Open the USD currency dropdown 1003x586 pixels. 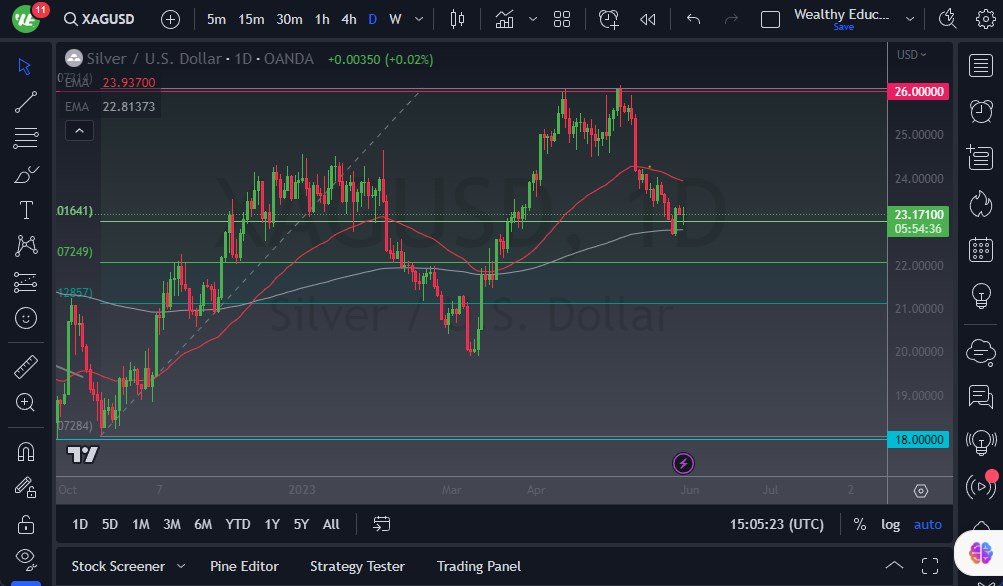pyautogui.click(x=911, y=55)
